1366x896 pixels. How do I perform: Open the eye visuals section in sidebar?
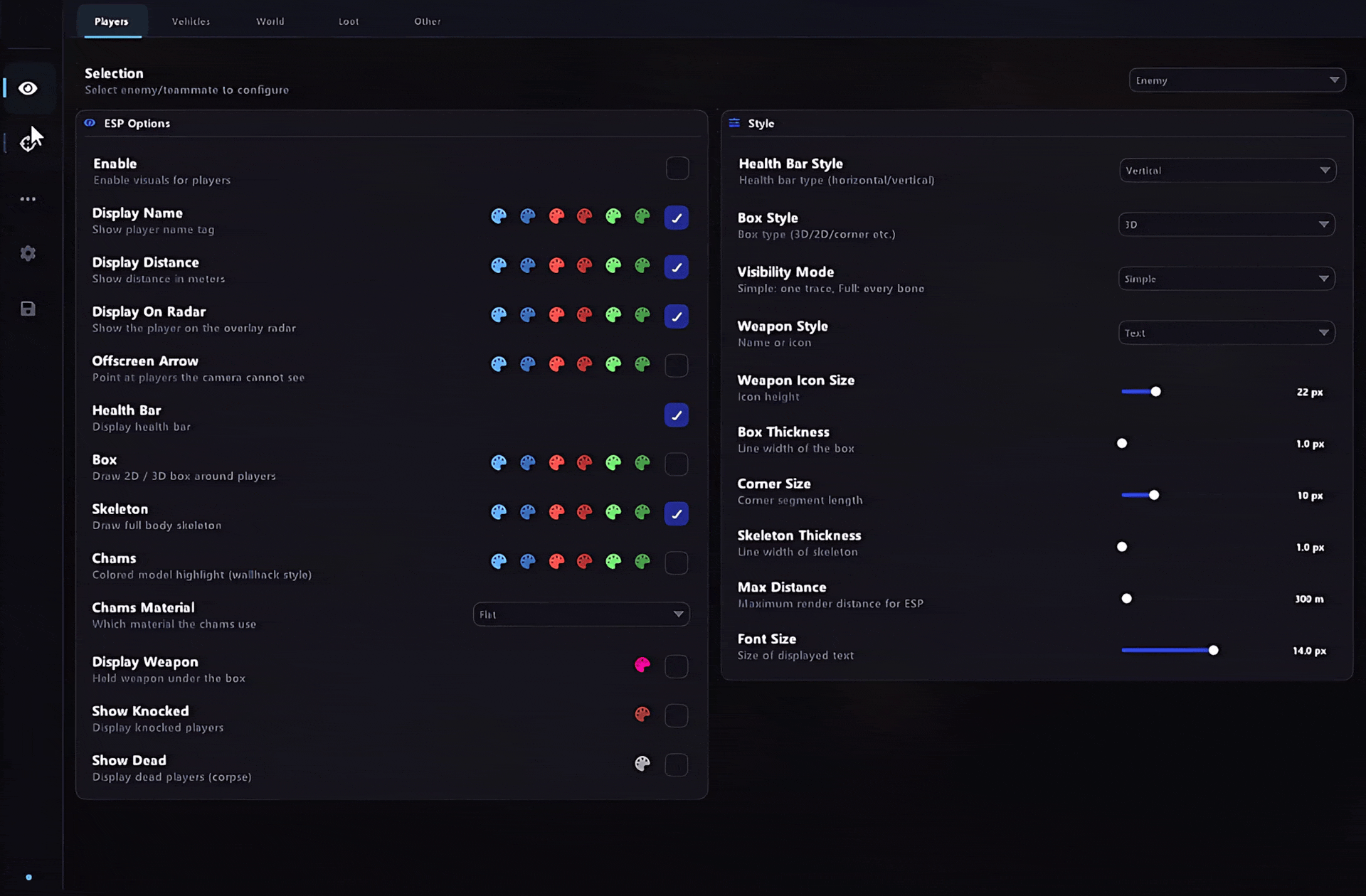click(28, 88)
